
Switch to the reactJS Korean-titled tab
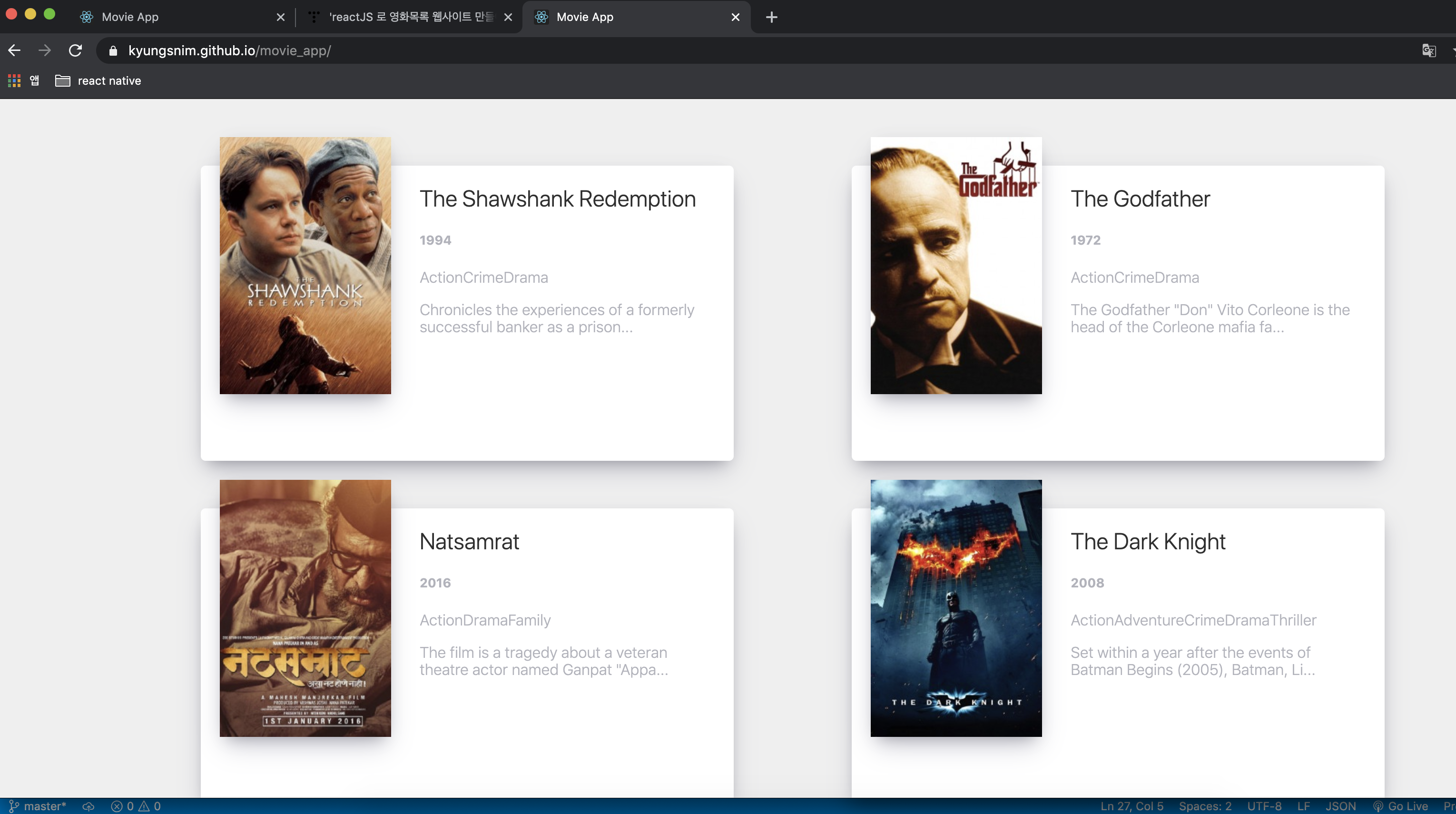tap(405, 17)
